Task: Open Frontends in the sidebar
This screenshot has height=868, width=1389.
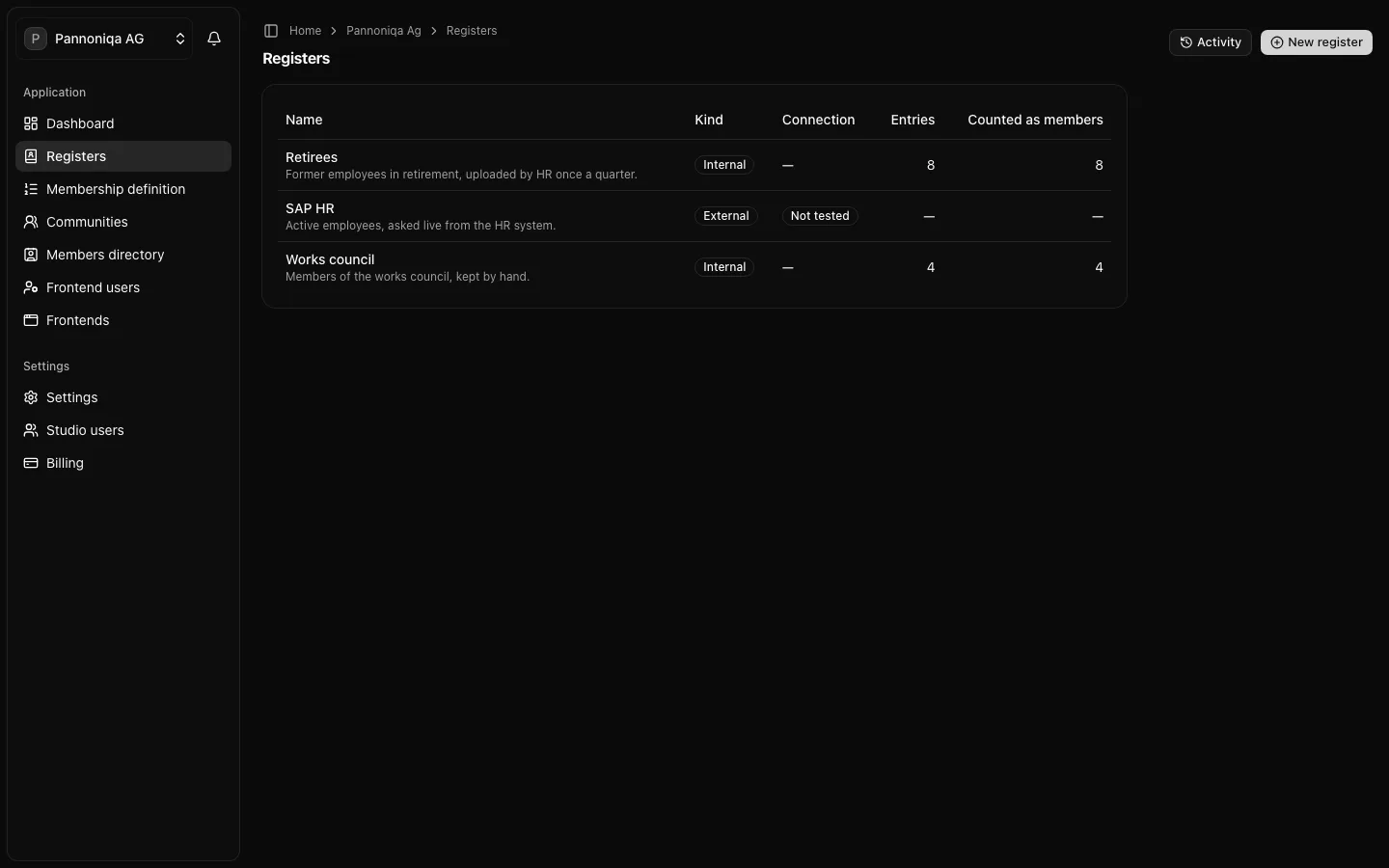Action: click(123, 320)
